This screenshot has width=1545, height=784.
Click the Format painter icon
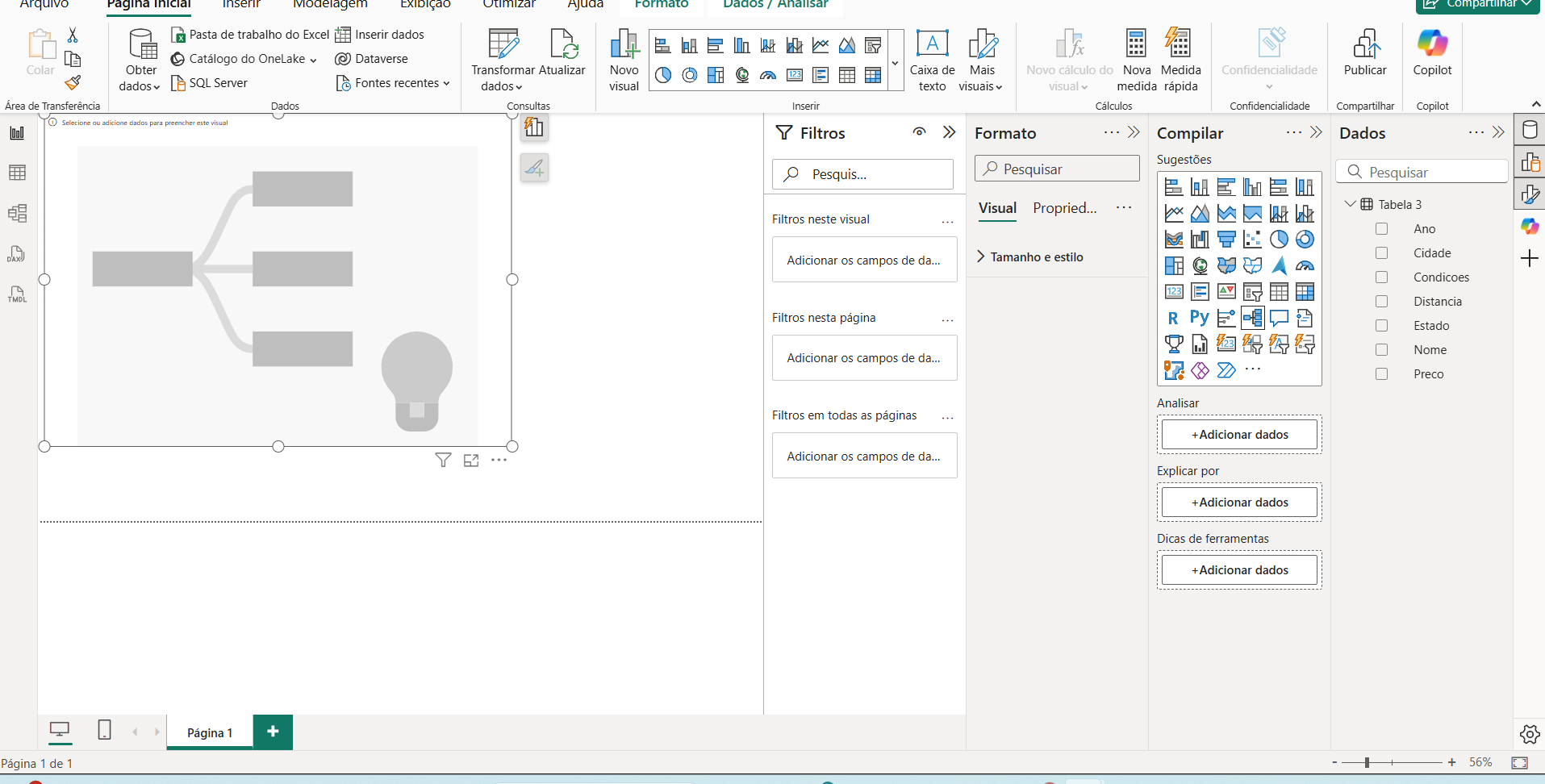(x=73, y=82)
